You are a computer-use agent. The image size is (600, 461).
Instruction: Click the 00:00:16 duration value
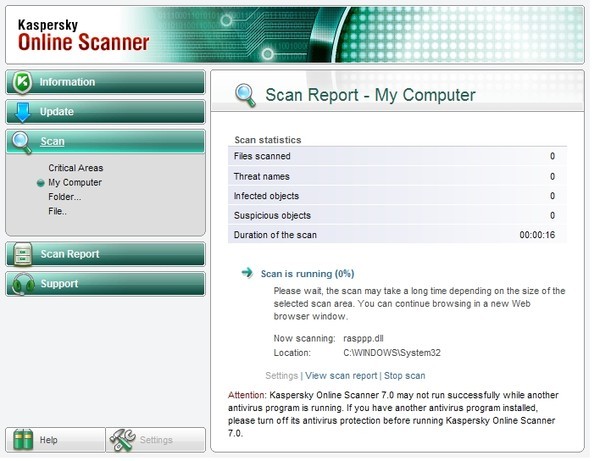(537, 235)
